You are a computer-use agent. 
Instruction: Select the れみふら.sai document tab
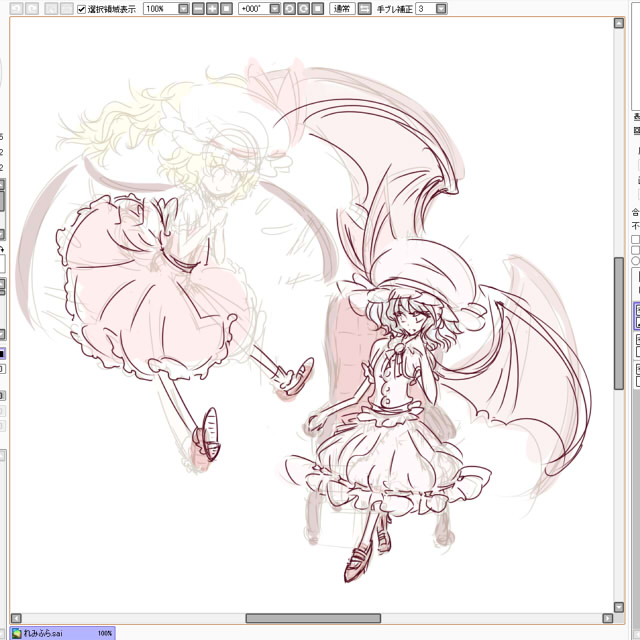[x=63, y=633]
